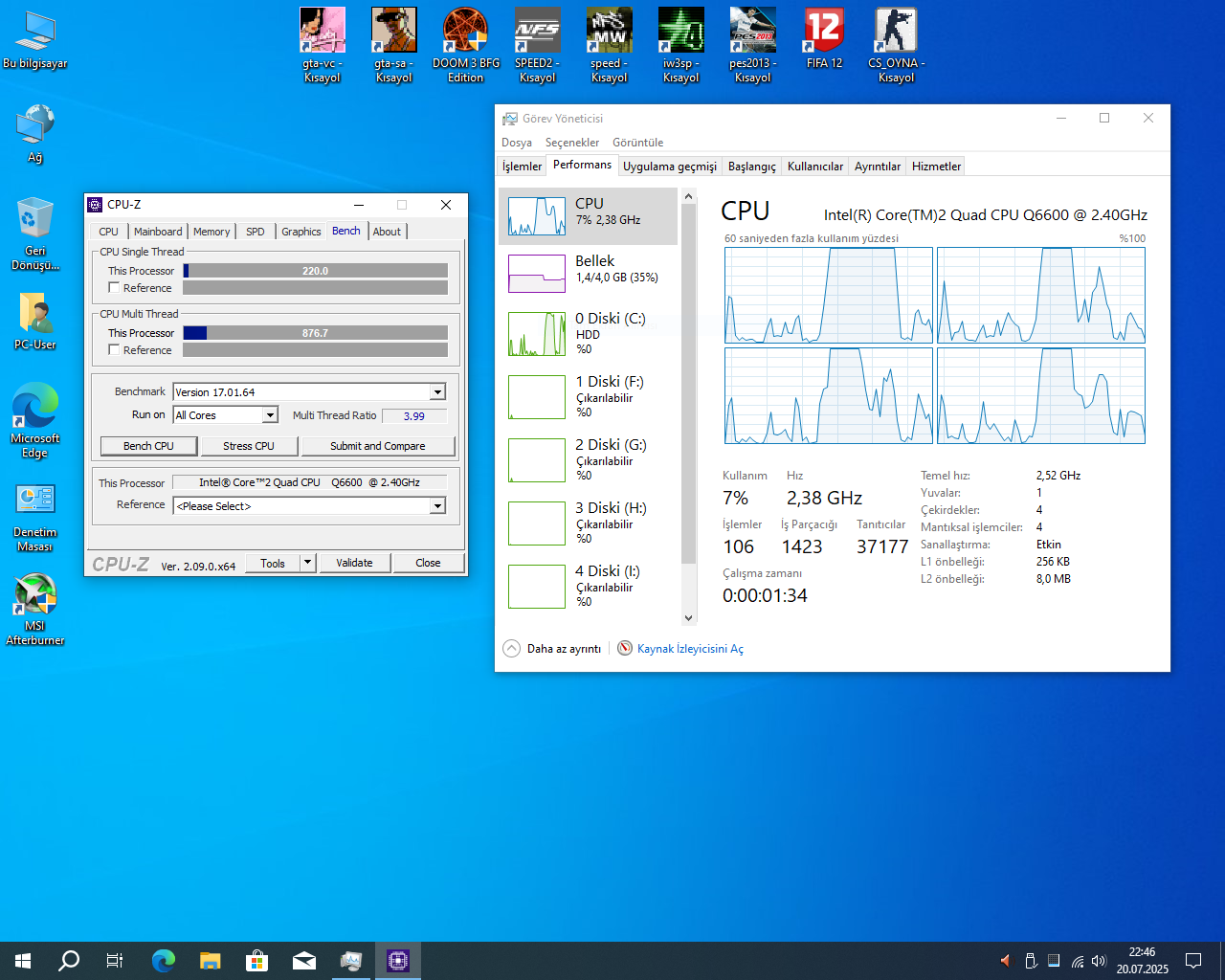Open the taskbar clock showing 22:46

pos(1142,961)
